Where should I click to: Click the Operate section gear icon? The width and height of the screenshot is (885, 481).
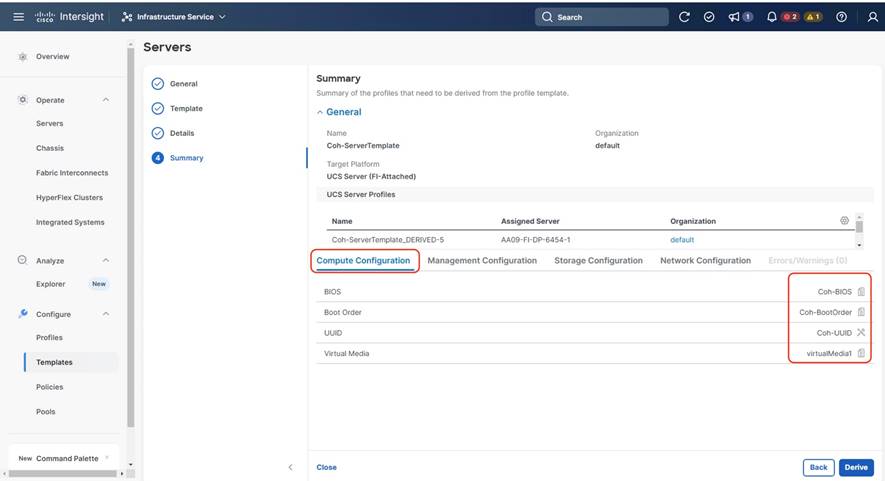coord(23,100)
